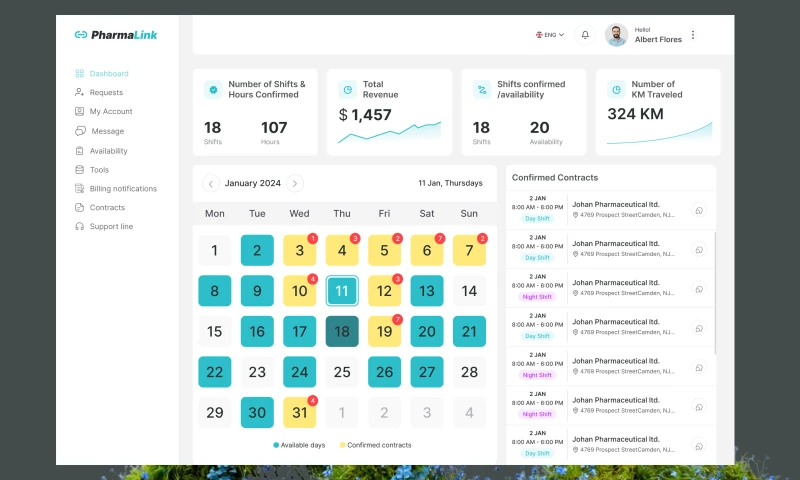Select January 11 highlighted date
The width and height of the screenshot is (800, 480).
(x=342, y=291)
